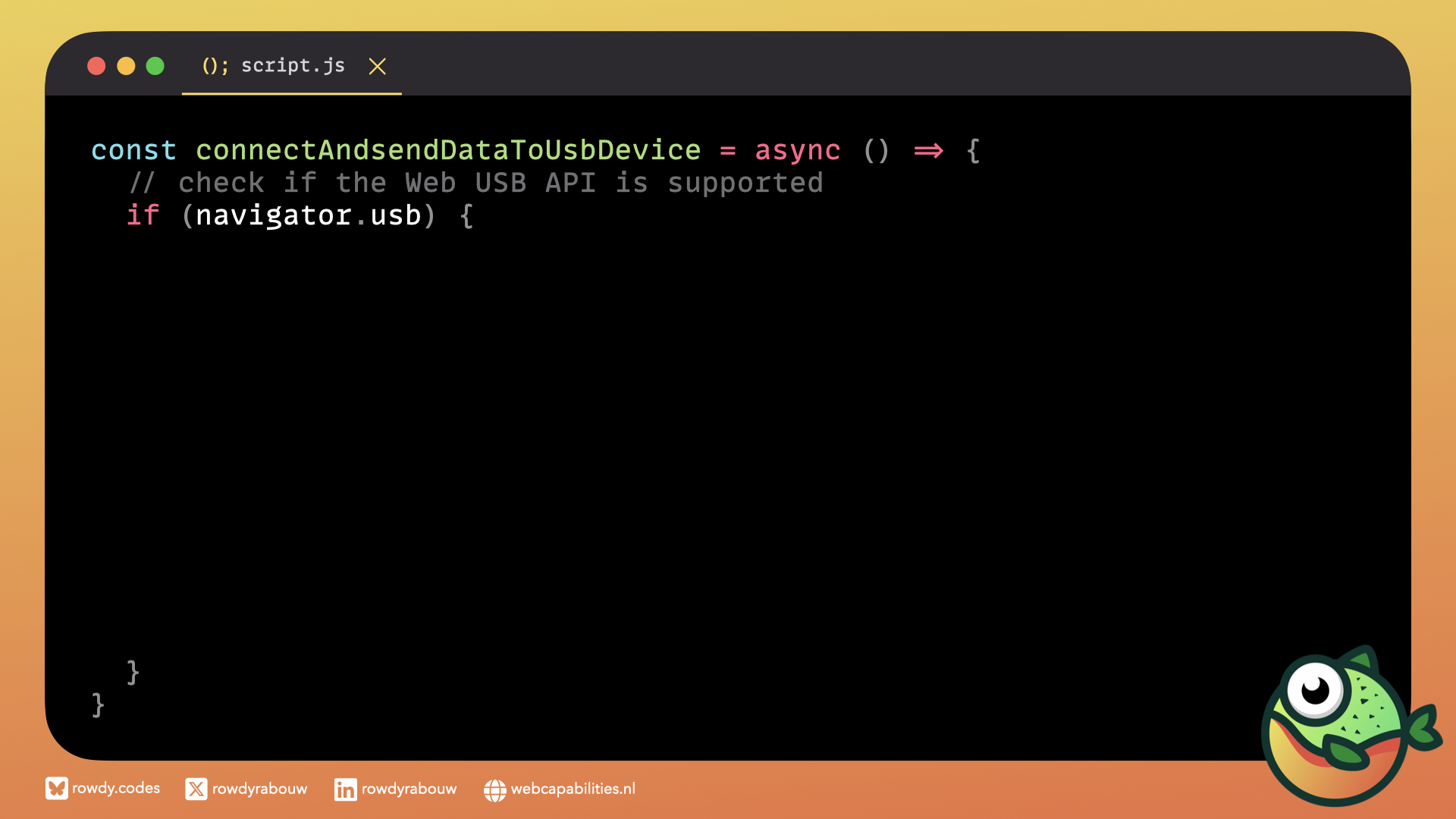Image resolution: width=1456 pixels, height=819 pixels.
Task: Click navigator.usb in the if statement
Action: tap(308, 216)
